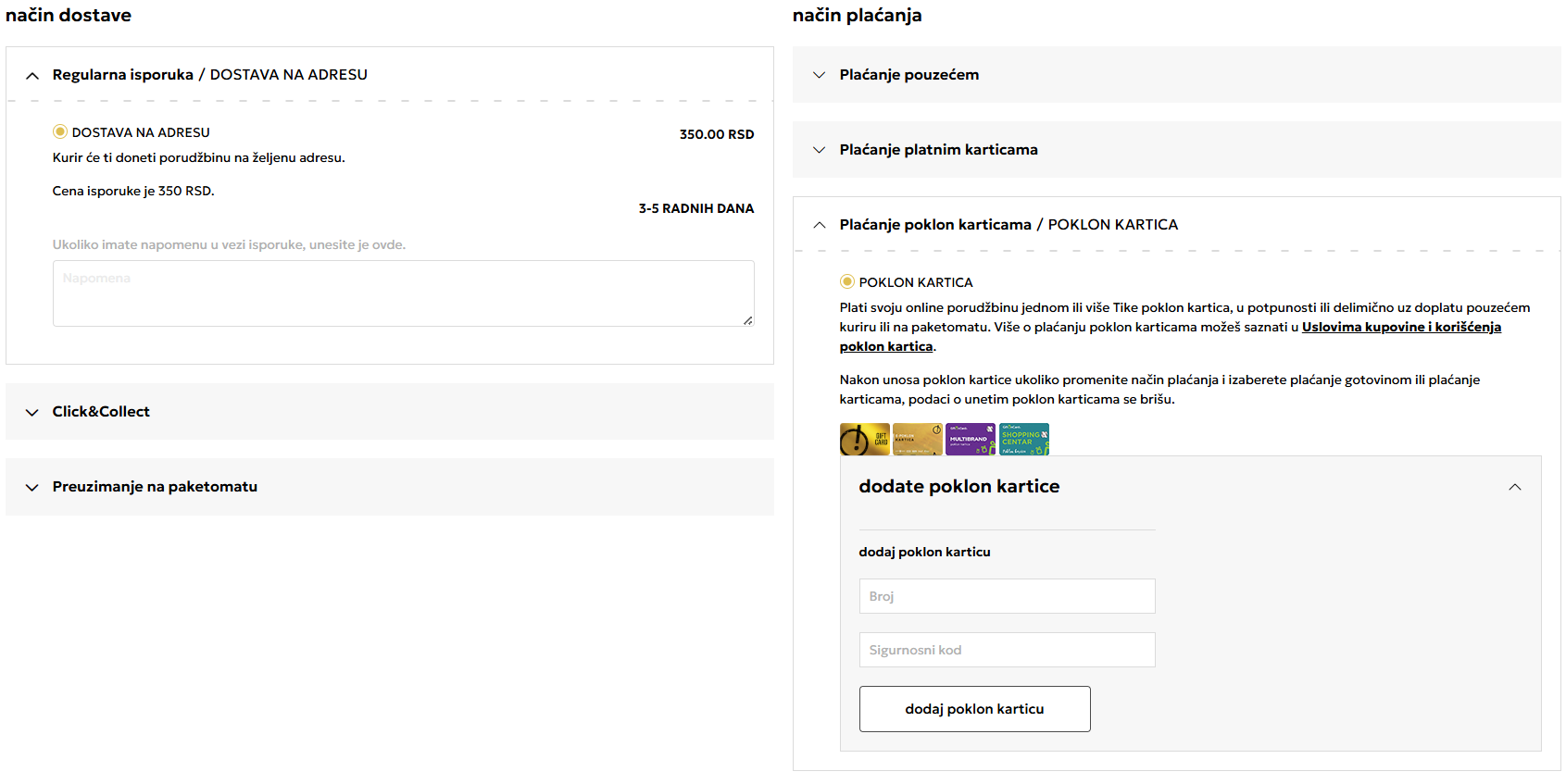
Task: Click the Napomena delivery note textarea
Action: click(404, 293)
